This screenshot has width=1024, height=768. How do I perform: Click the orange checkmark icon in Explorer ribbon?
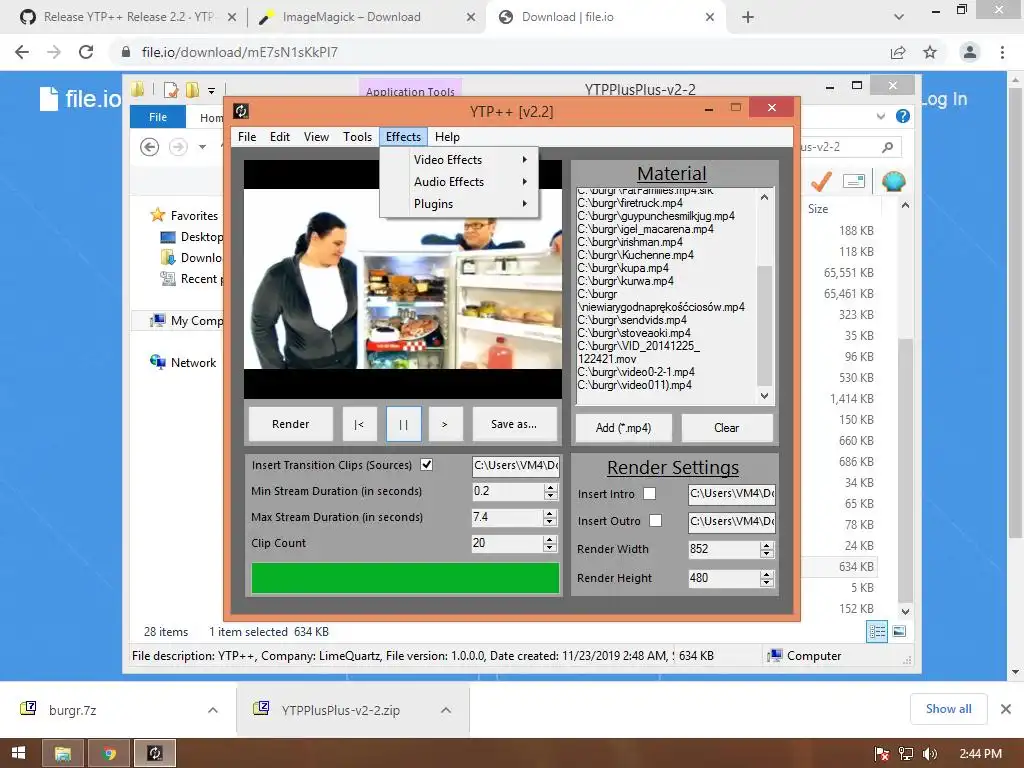[x=821, y=181]
